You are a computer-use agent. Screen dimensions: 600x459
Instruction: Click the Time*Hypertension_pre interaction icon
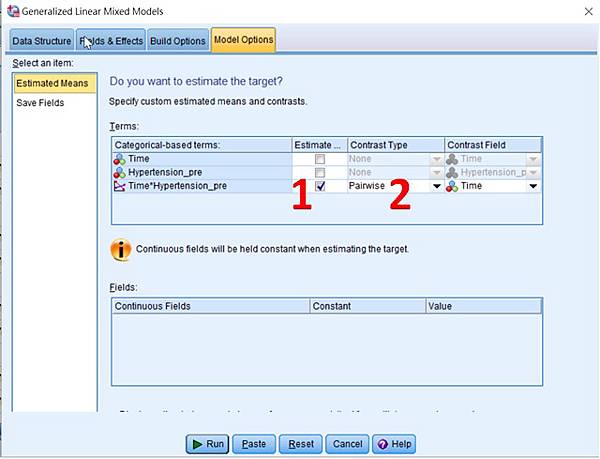click(119, 186)
